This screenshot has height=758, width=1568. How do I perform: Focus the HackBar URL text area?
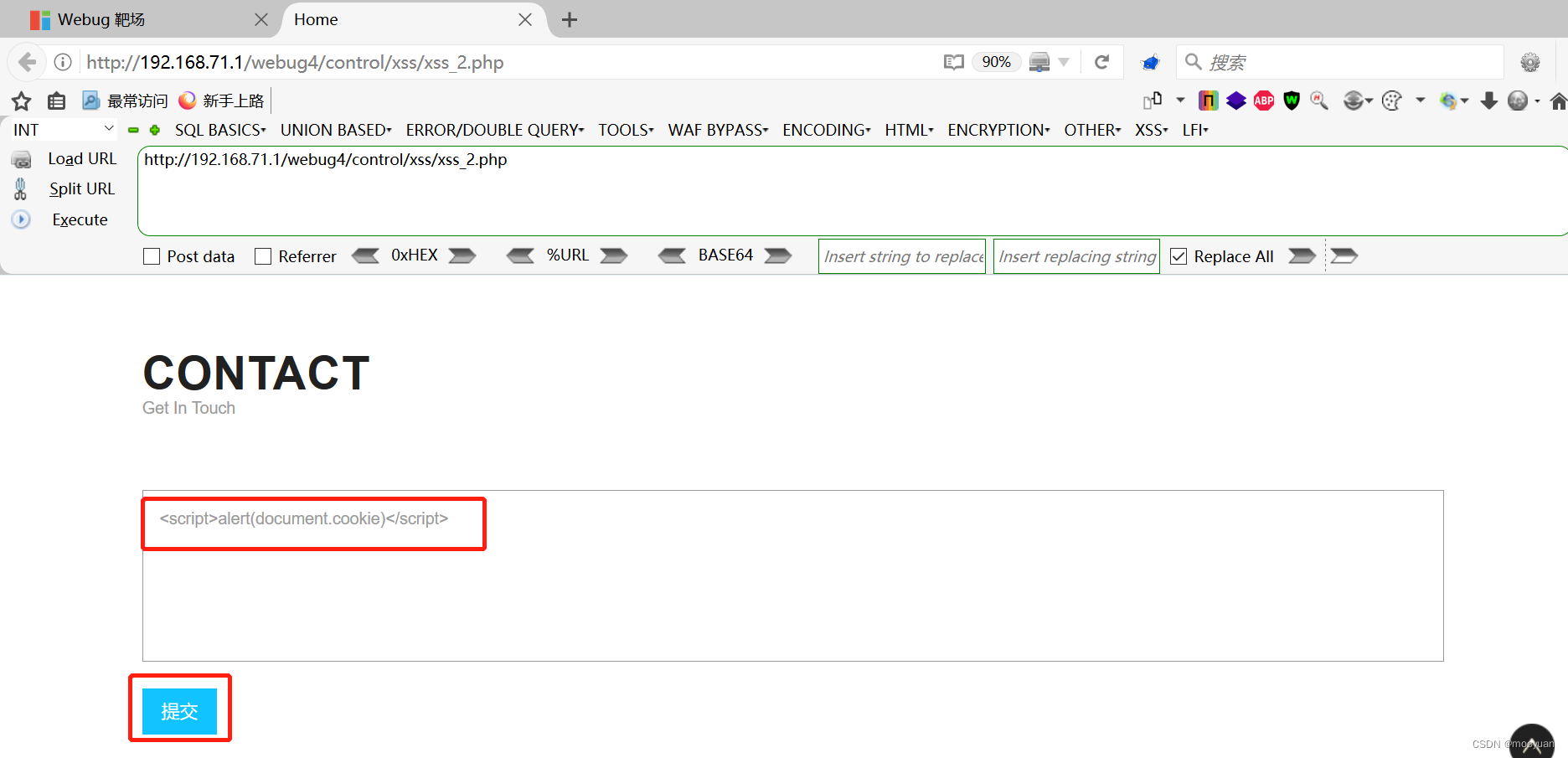[852, 191]
